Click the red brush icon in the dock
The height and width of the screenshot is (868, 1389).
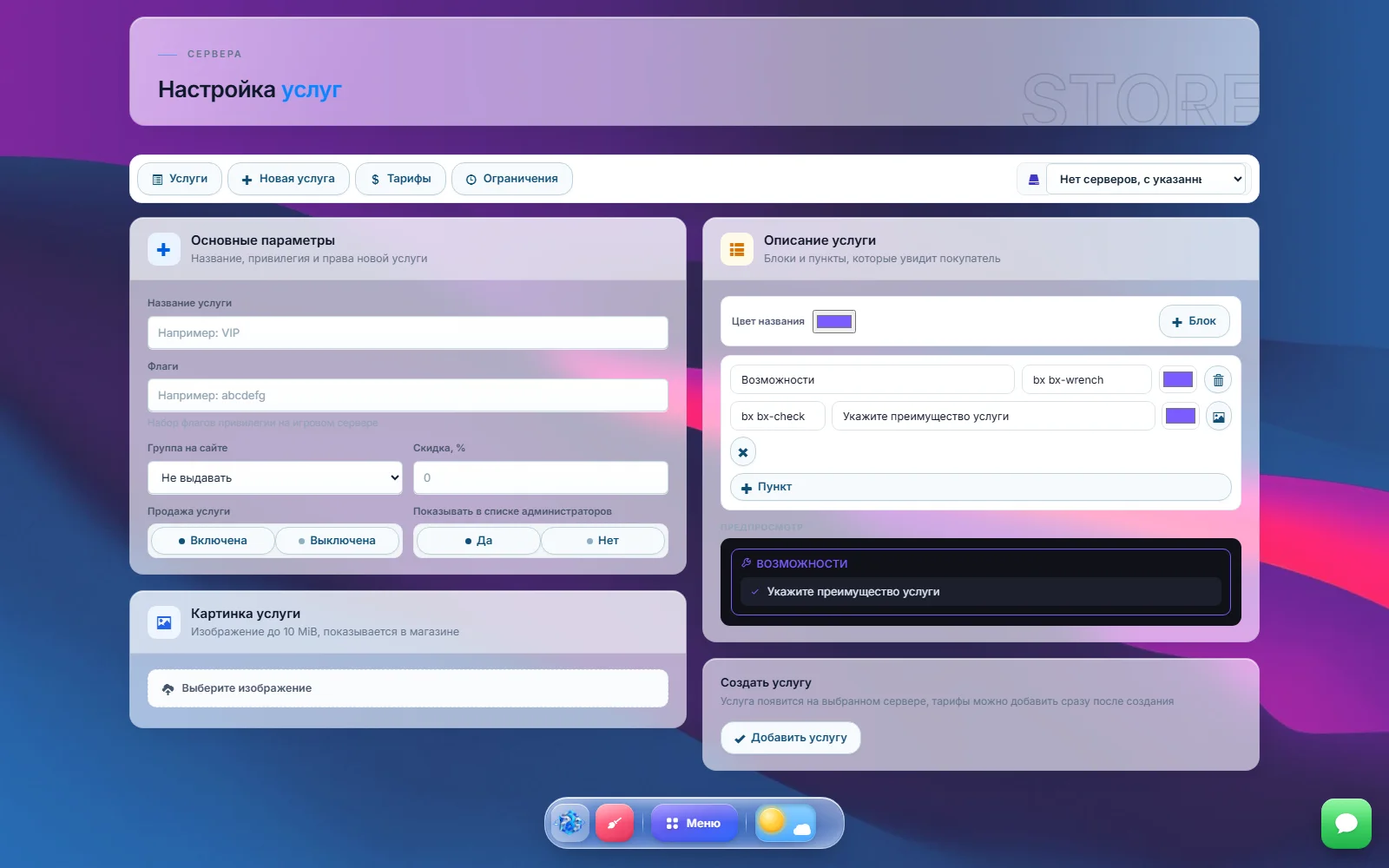[x=615, y=823]
